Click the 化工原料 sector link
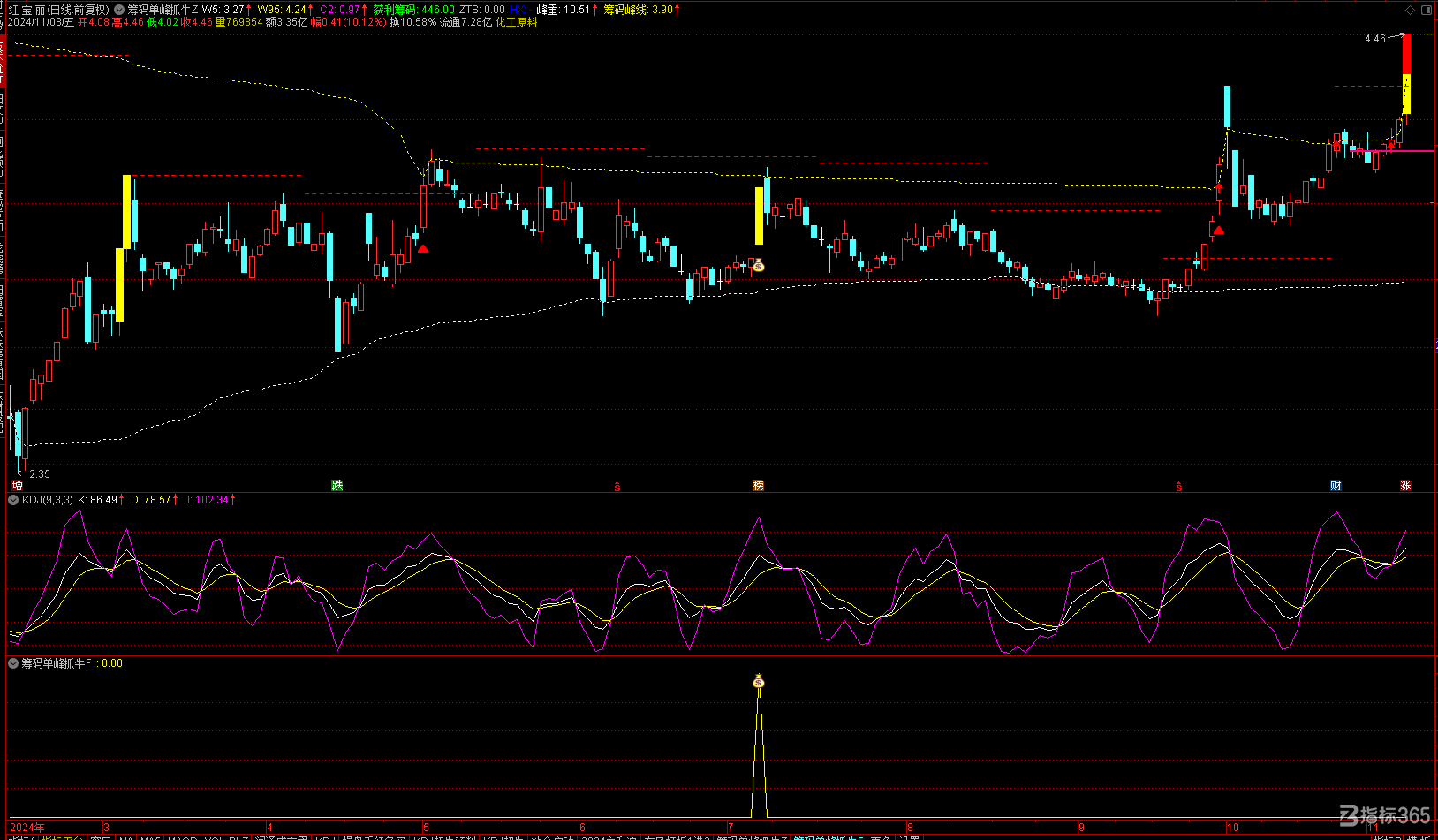The image size is (1438, 840). [x=516, y=22]
